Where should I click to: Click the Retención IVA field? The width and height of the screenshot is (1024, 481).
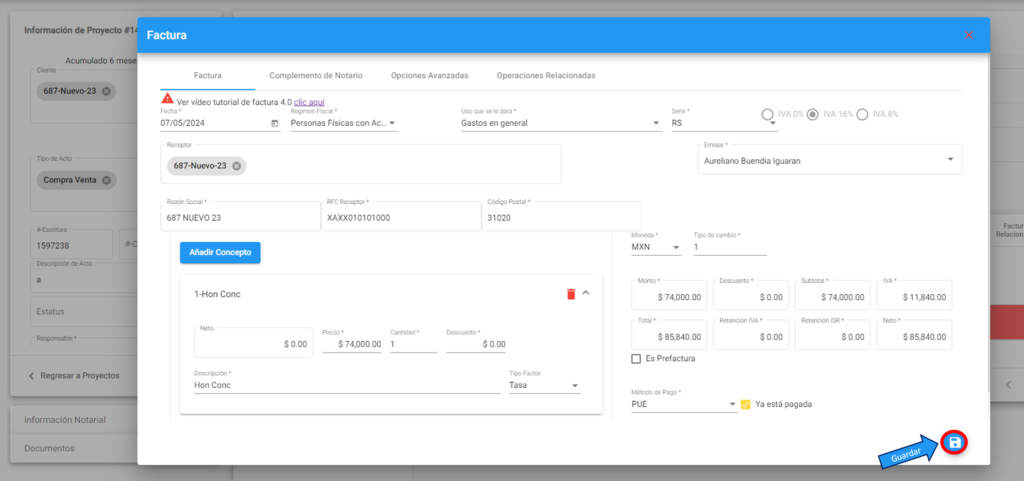click(751, 335)
